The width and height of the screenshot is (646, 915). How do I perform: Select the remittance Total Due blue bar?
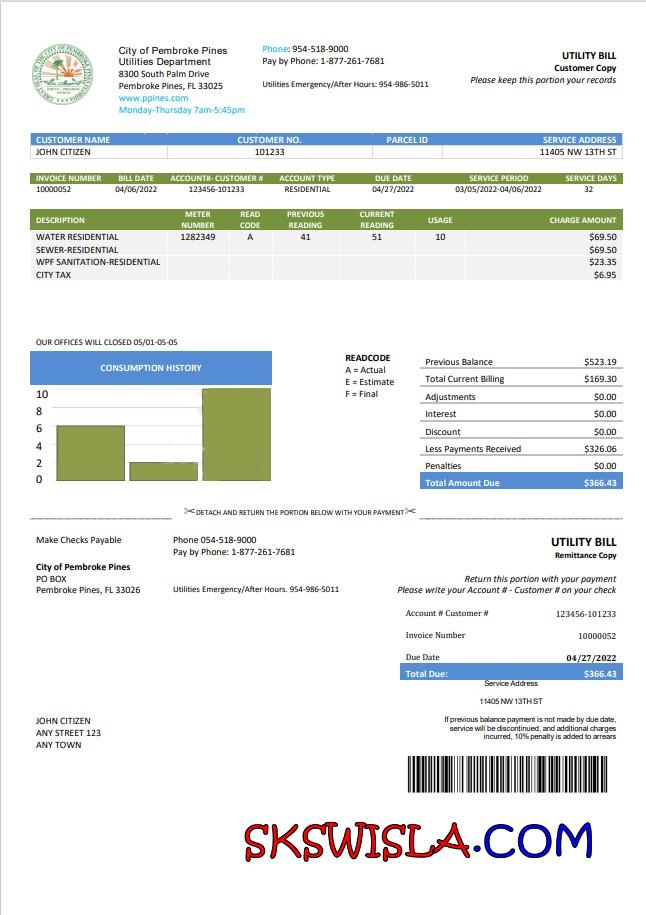(x=510, y=674)
